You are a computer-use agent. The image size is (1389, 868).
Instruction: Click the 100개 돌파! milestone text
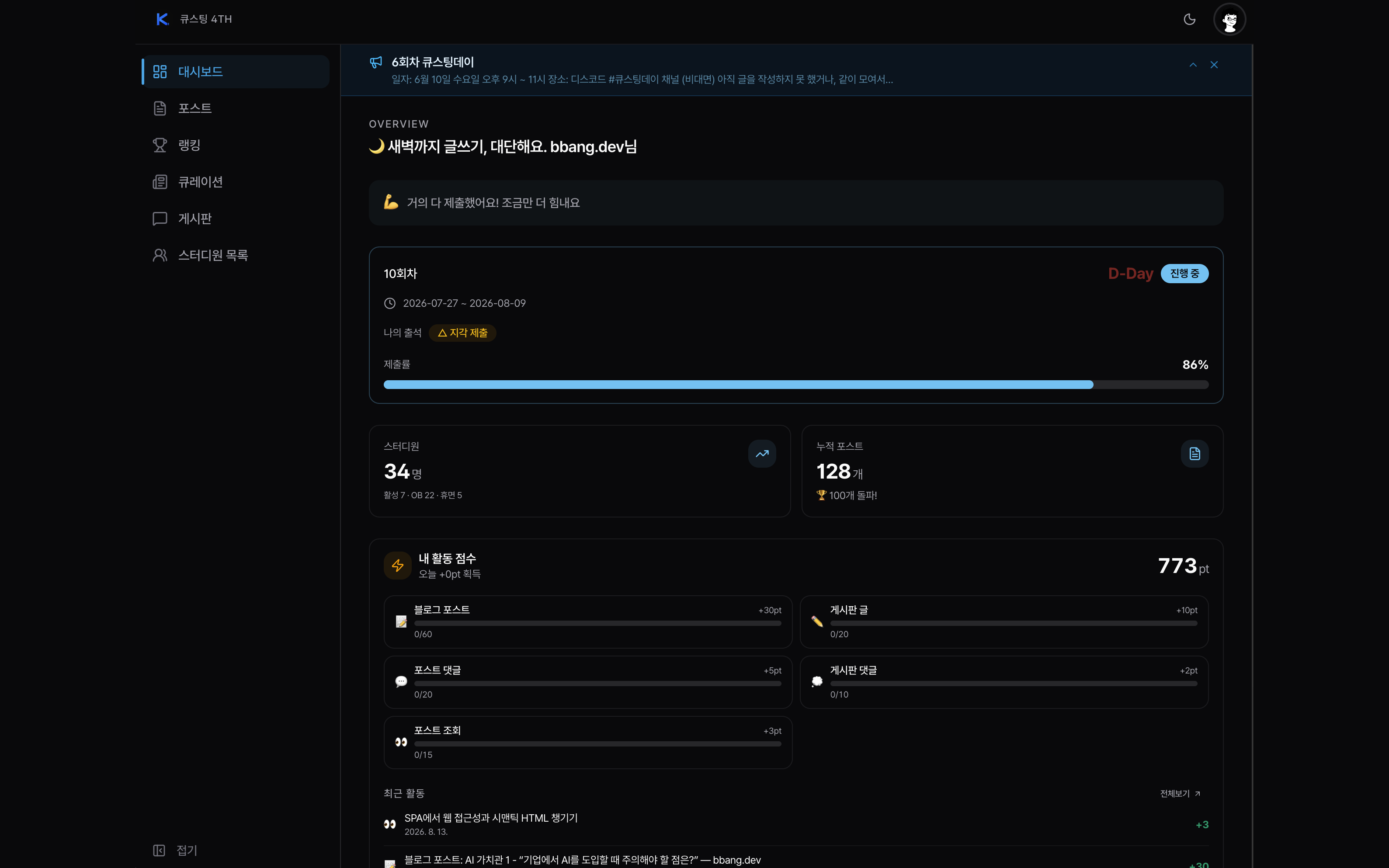847,495
